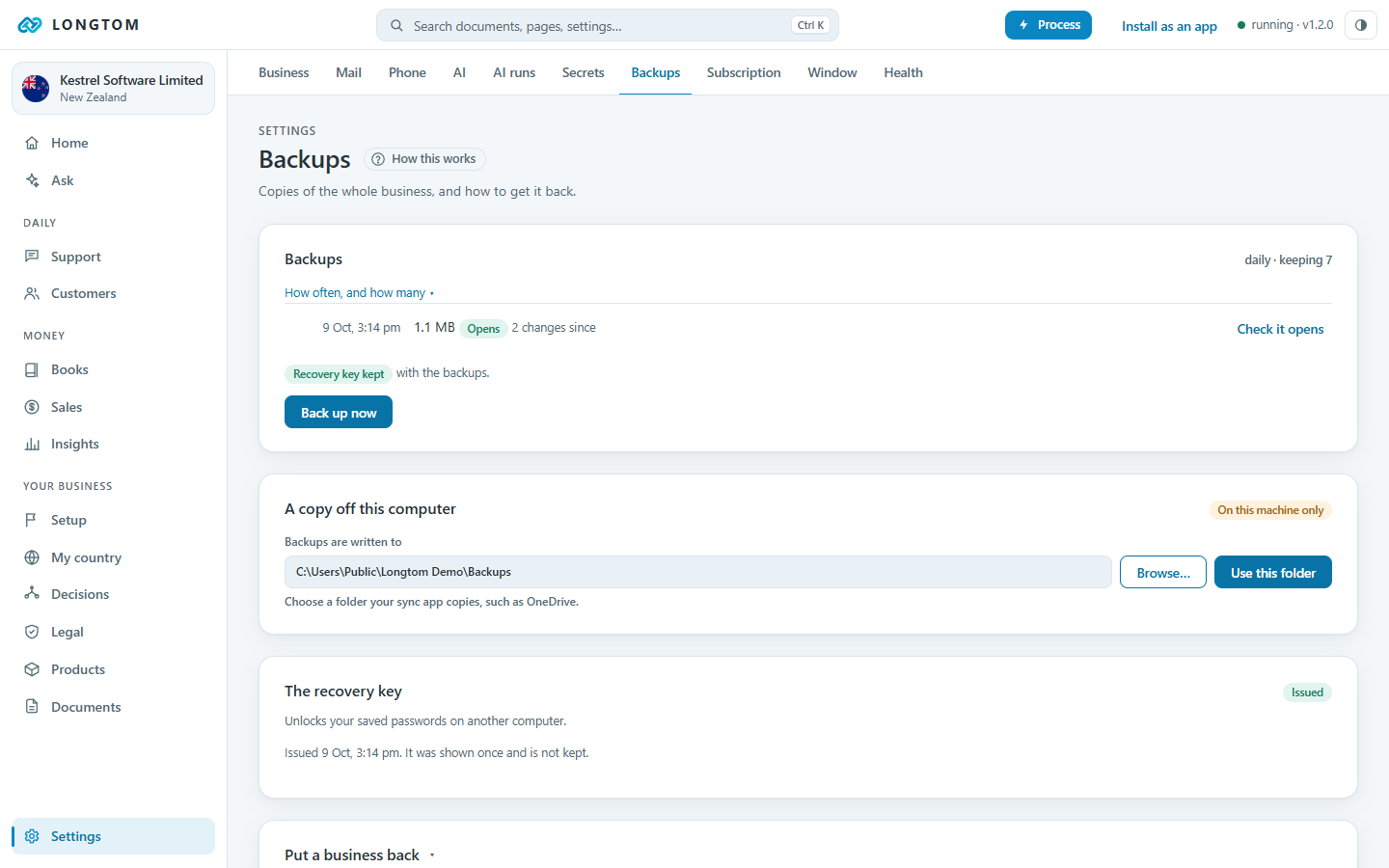Open Ask via sparkle icon
Screen dimensions: 1389x868
(x=32, y=180)
